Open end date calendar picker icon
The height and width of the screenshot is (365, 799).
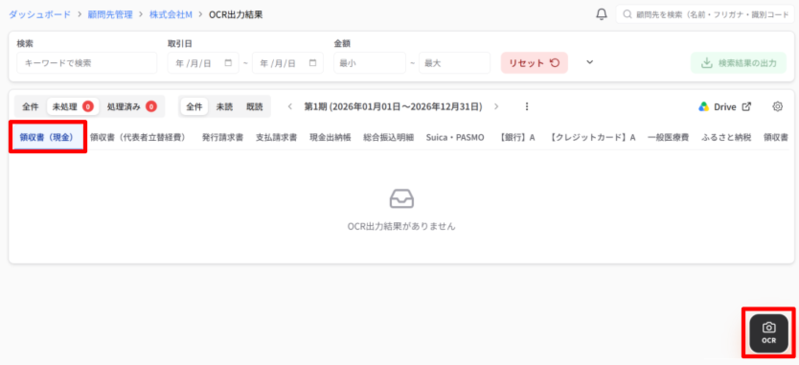[312, 63]
